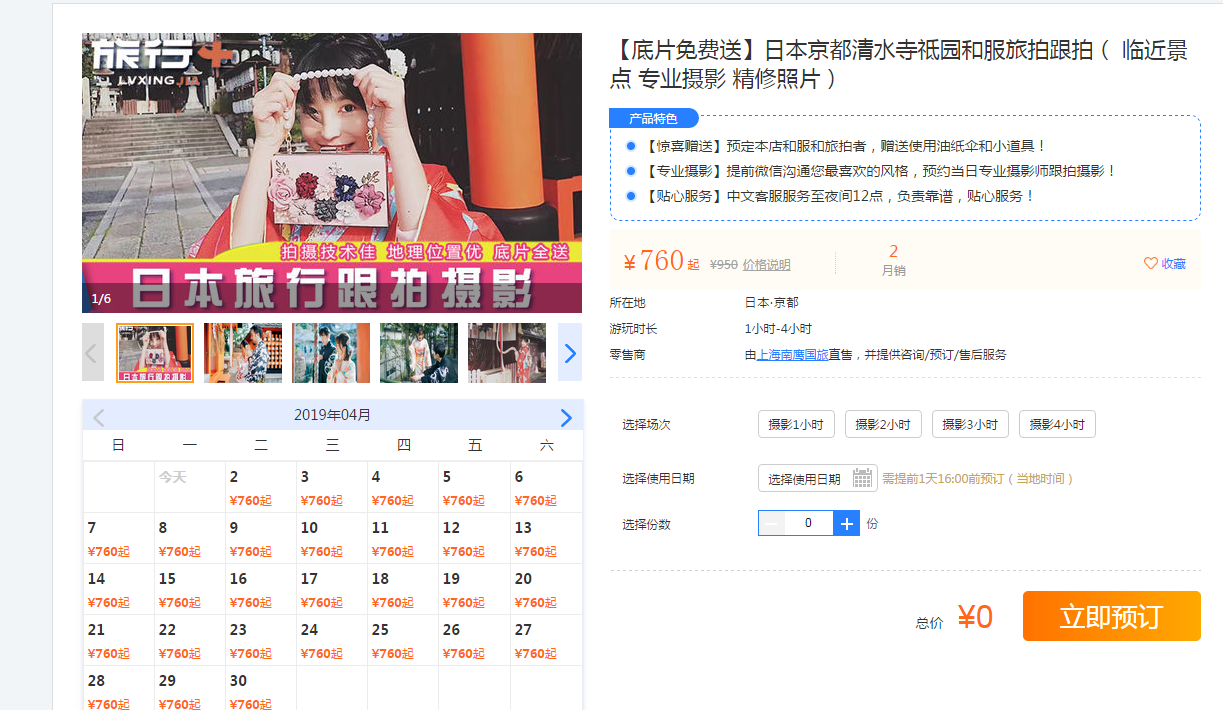Decrease quantity with minus button

(x=772, y=523)
